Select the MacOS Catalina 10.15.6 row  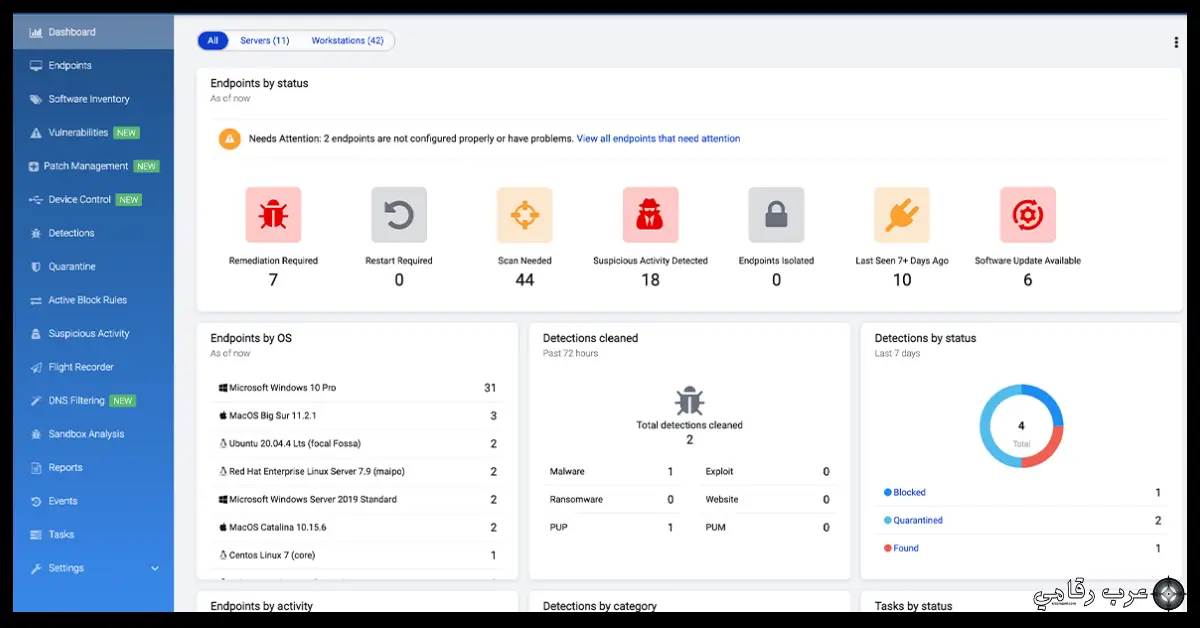pyautogui.click(x=358, y=528)
